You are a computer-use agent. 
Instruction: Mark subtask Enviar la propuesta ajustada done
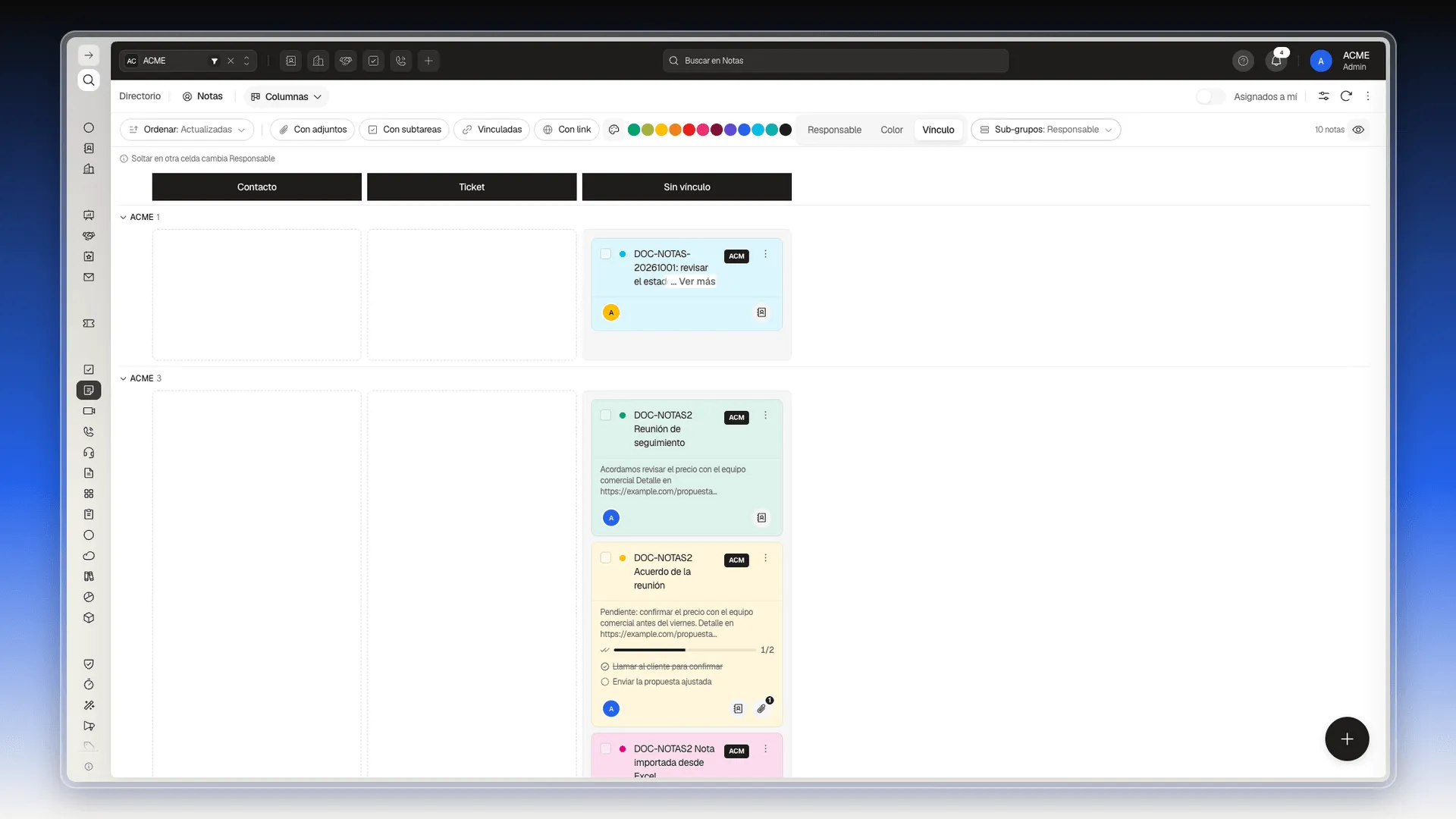click(x=605, y=682)
